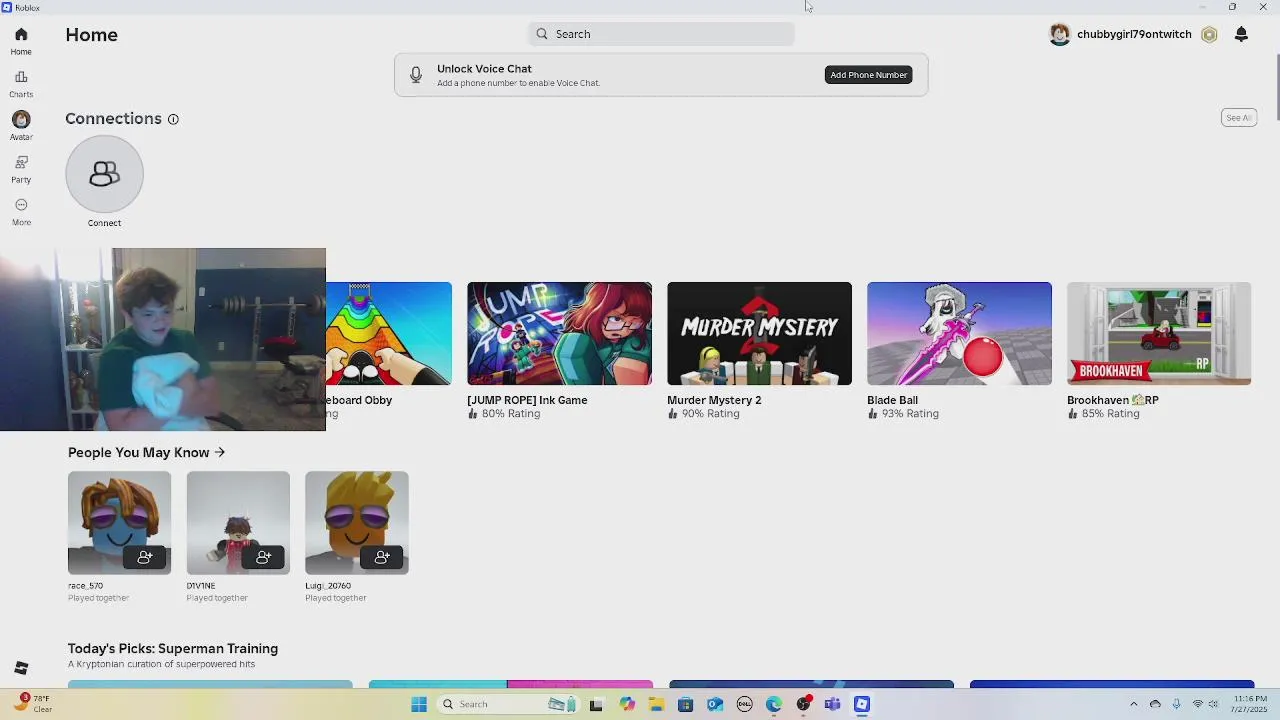Click the system tray microphone icon
The width and height of the screenshot is (1280, 720).
tap(1177, 704)
